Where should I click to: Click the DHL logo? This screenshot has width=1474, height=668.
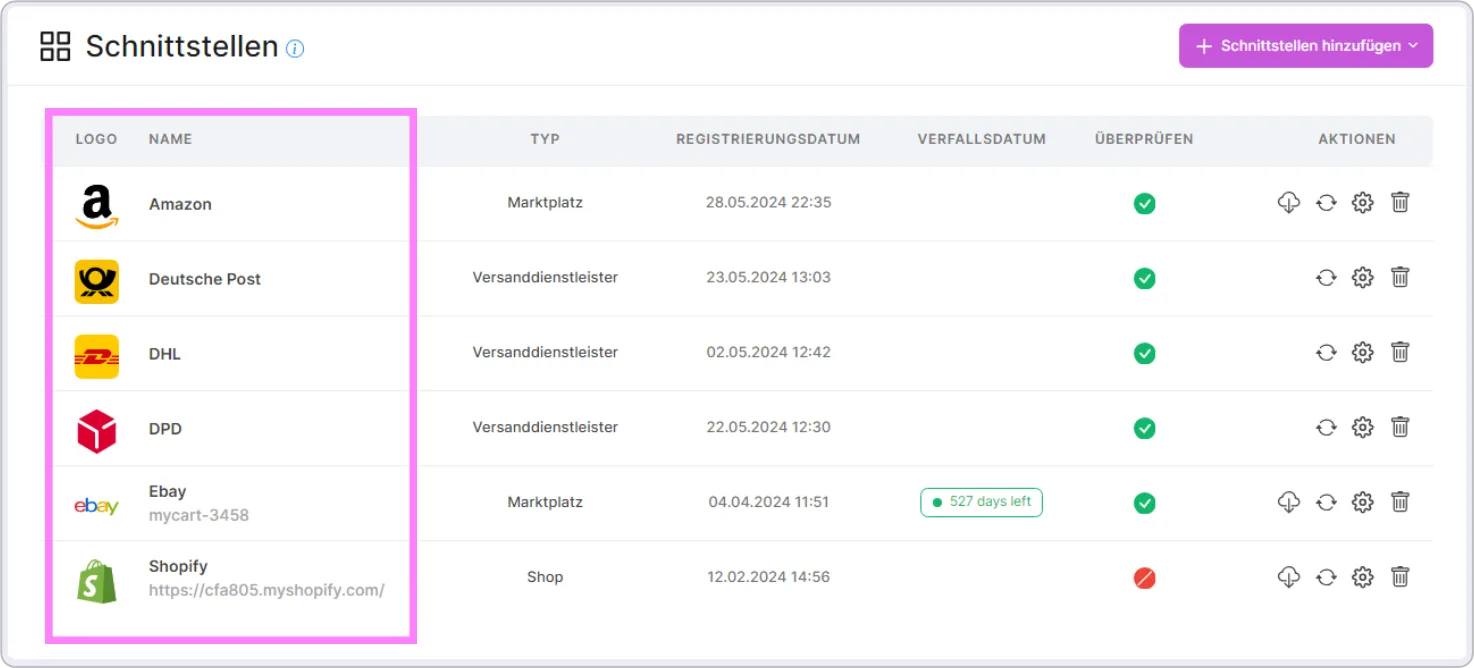click(97, 357)
